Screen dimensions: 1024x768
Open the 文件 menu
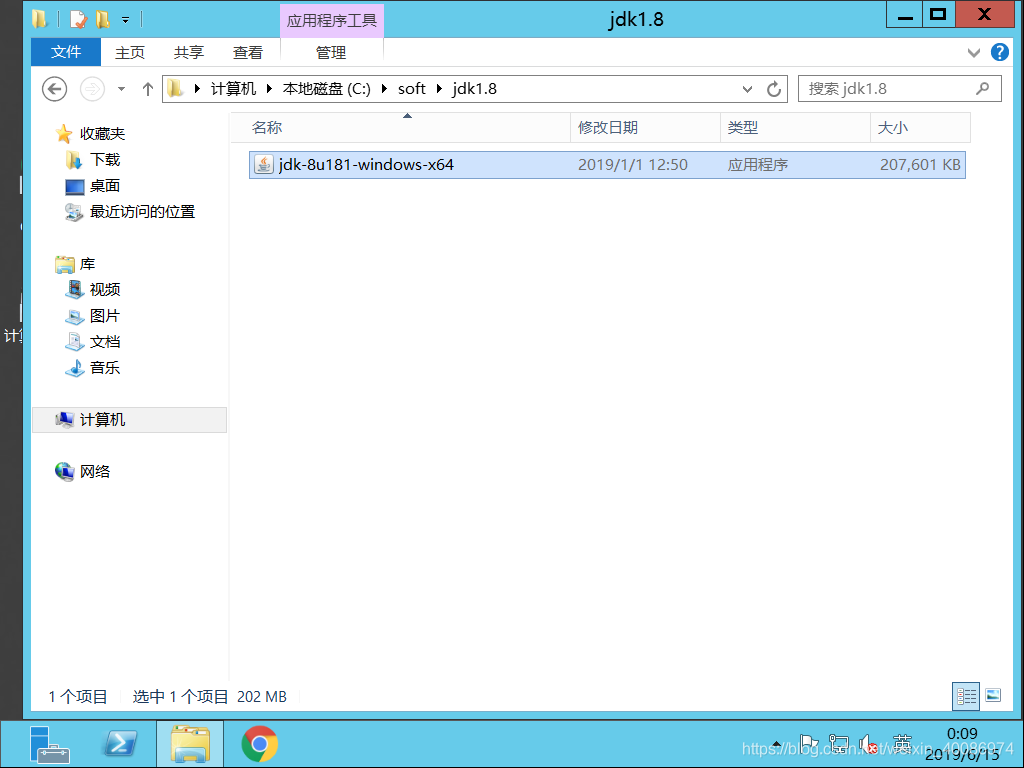(65, 52)
